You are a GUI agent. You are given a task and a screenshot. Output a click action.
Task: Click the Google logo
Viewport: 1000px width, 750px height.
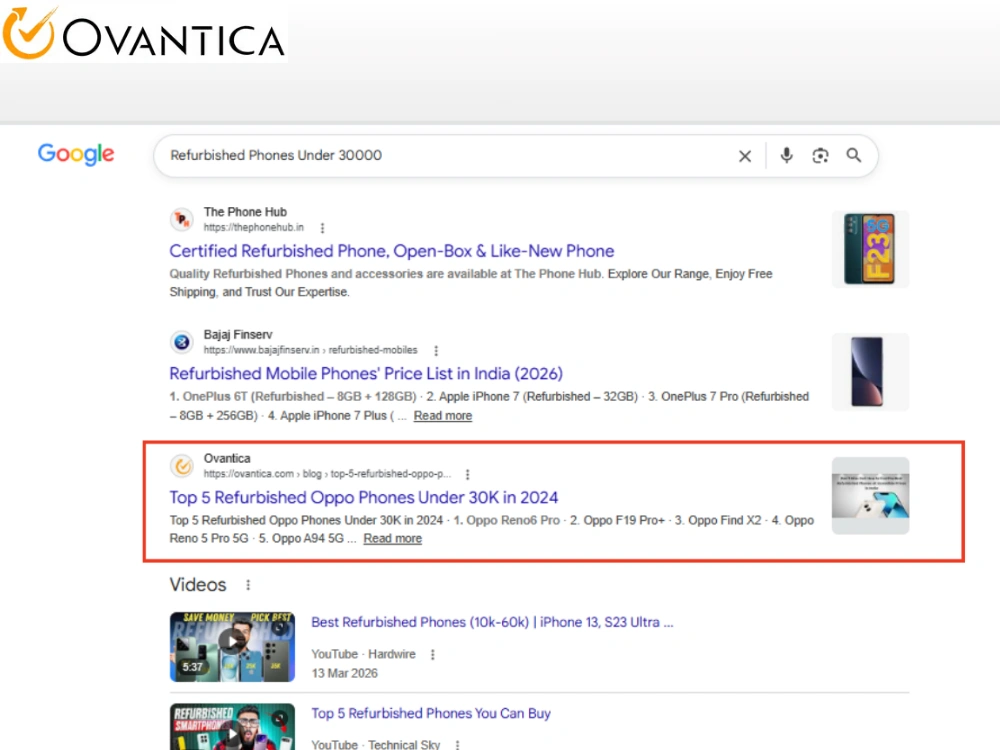(76, 154)
